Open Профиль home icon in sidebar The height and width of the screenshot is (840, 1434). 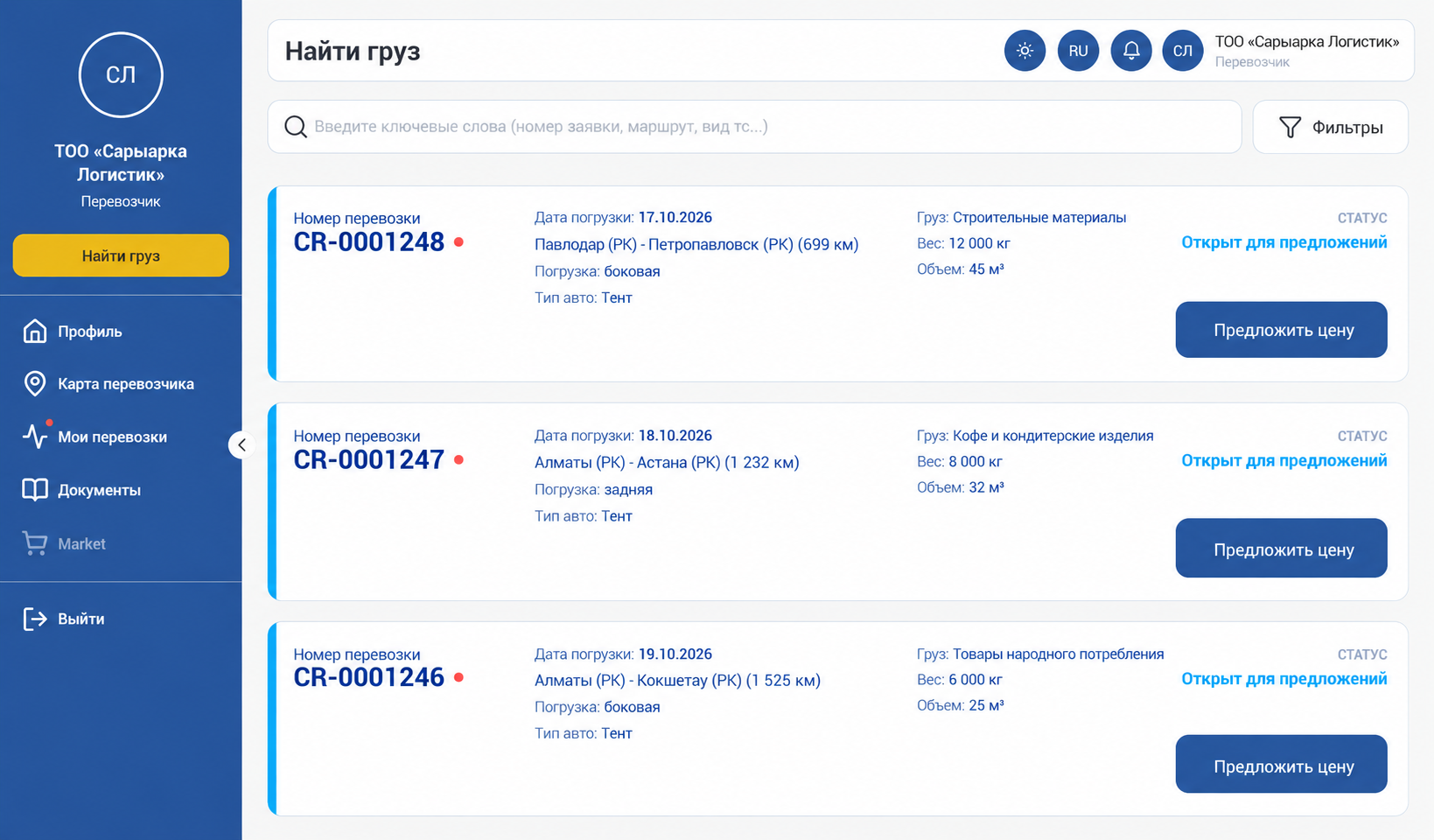click(x=35, y=332)
